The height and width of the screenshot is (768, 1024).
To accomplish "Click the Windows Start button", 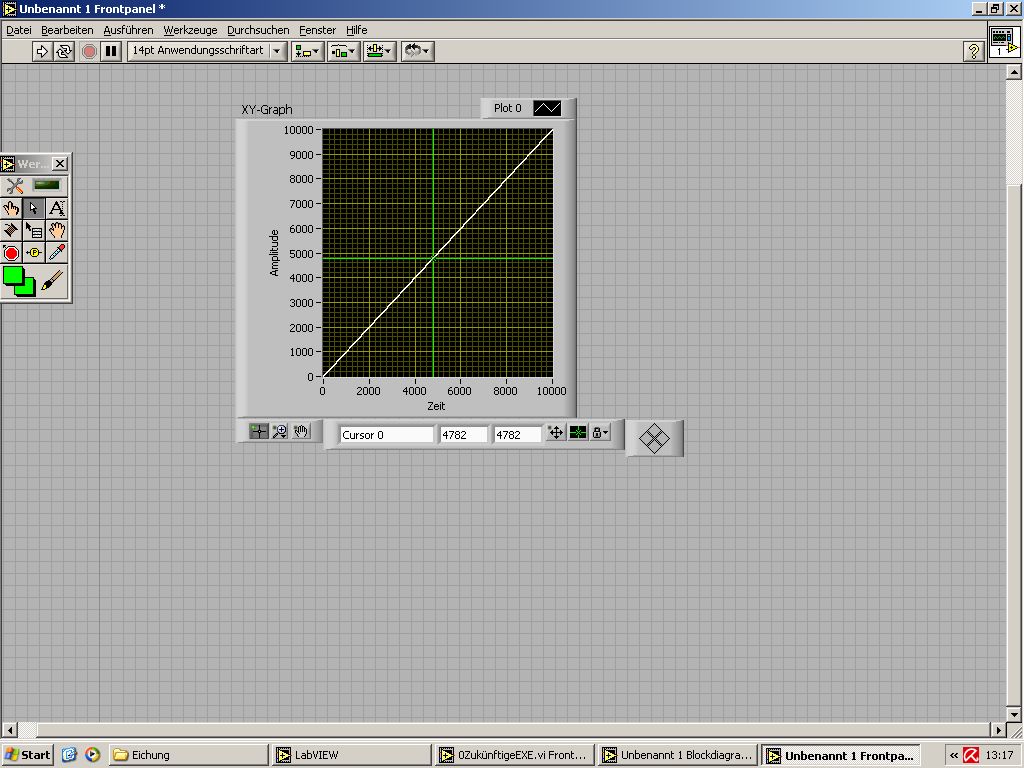I will pos(27,755).
